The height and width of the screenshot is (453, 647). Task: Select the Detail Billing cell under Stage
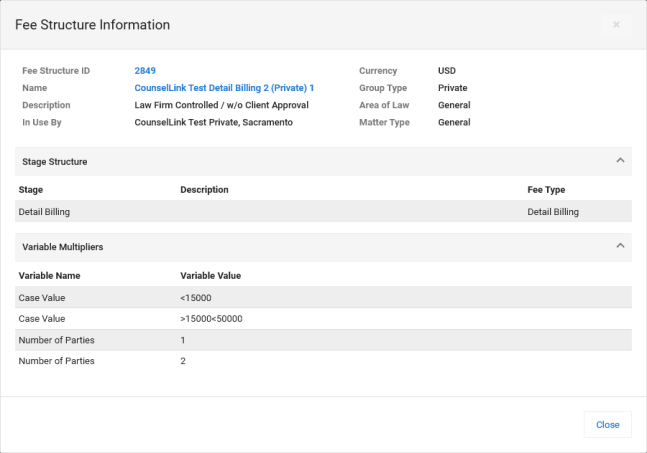click(x=44, y=212)
